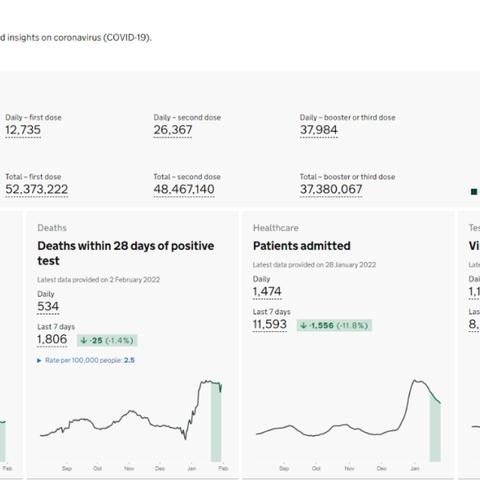Click the rate value 2.5
This screenshot has width=480, height=480.
point(129,360)
